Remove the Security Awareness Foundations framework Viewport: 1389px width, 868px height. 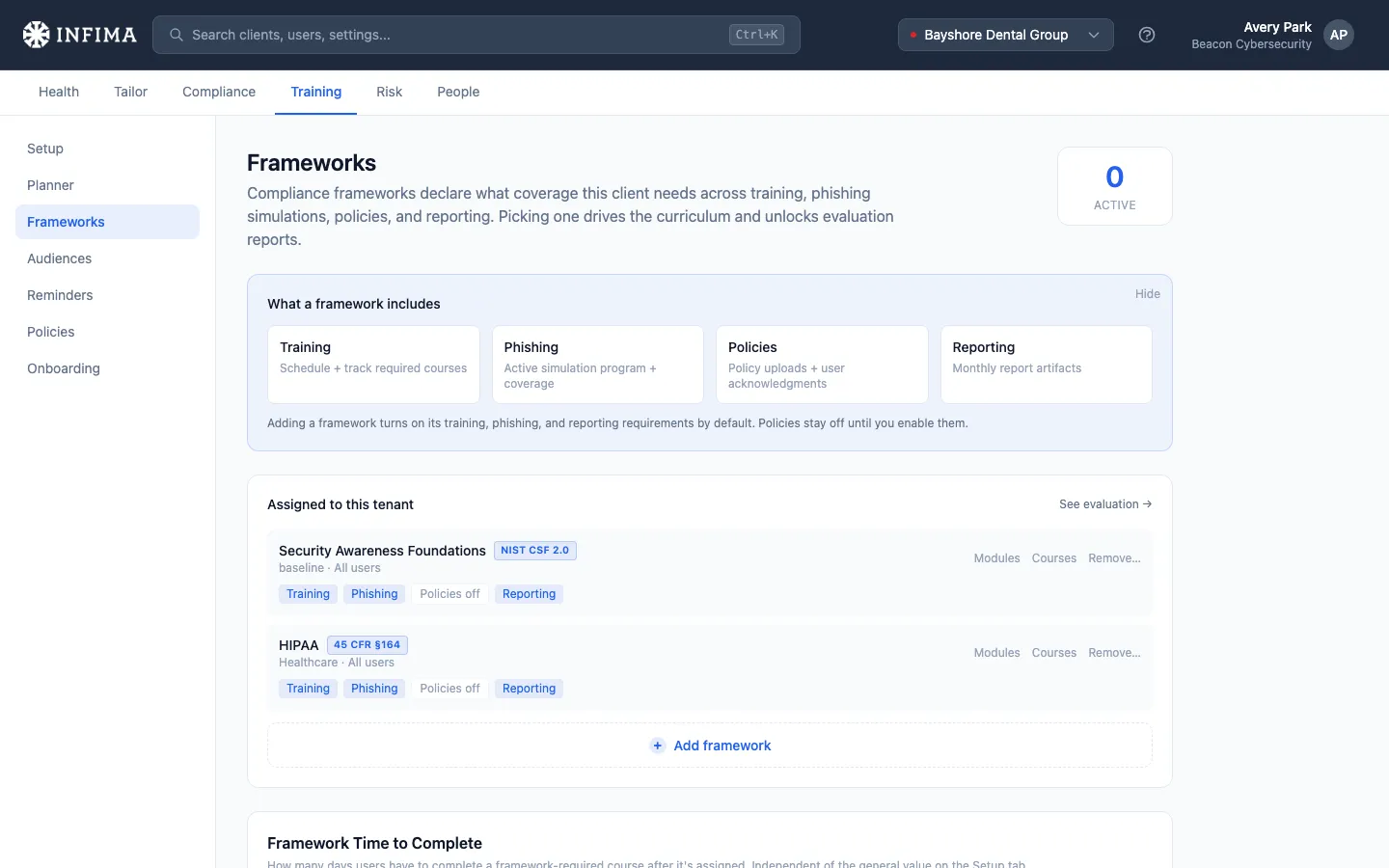[x=1114, y=558]
